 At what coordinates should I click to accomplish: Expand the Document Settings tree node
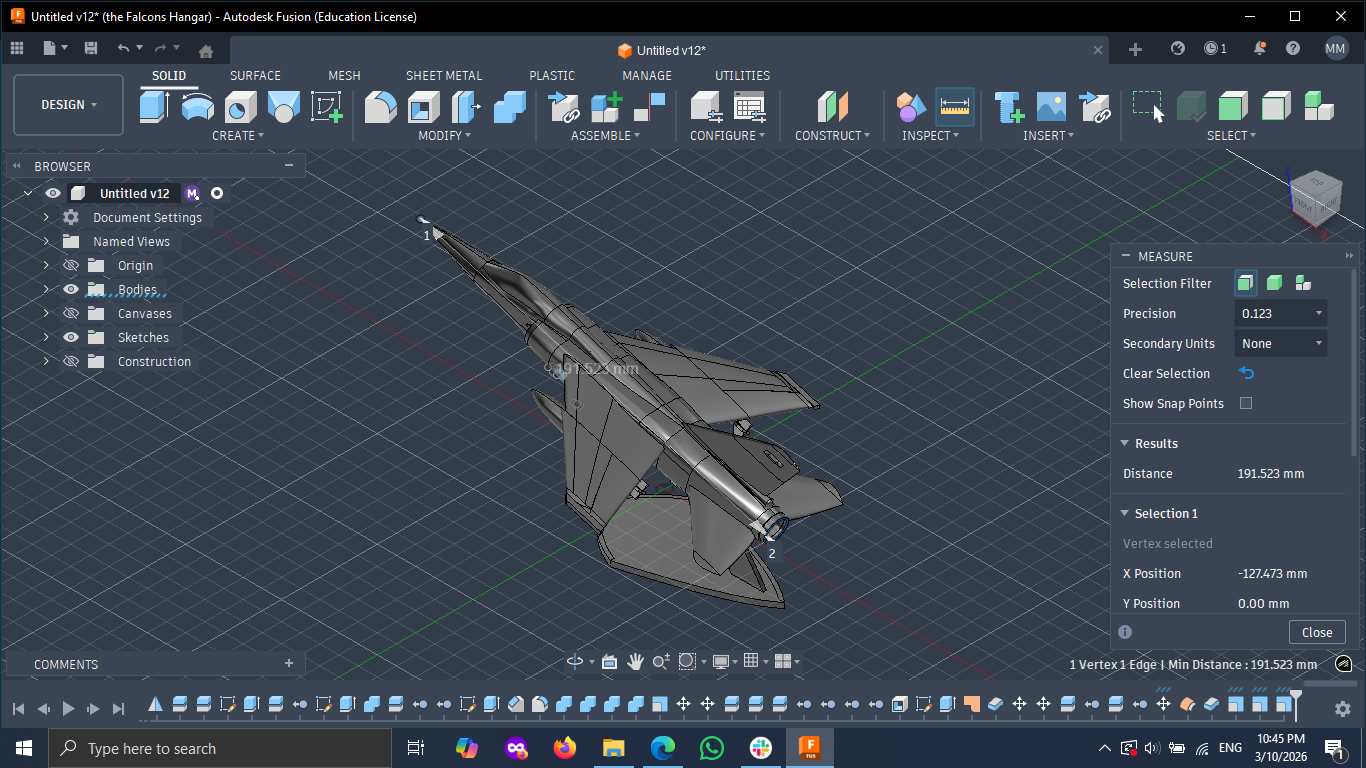tap(46, 217)
